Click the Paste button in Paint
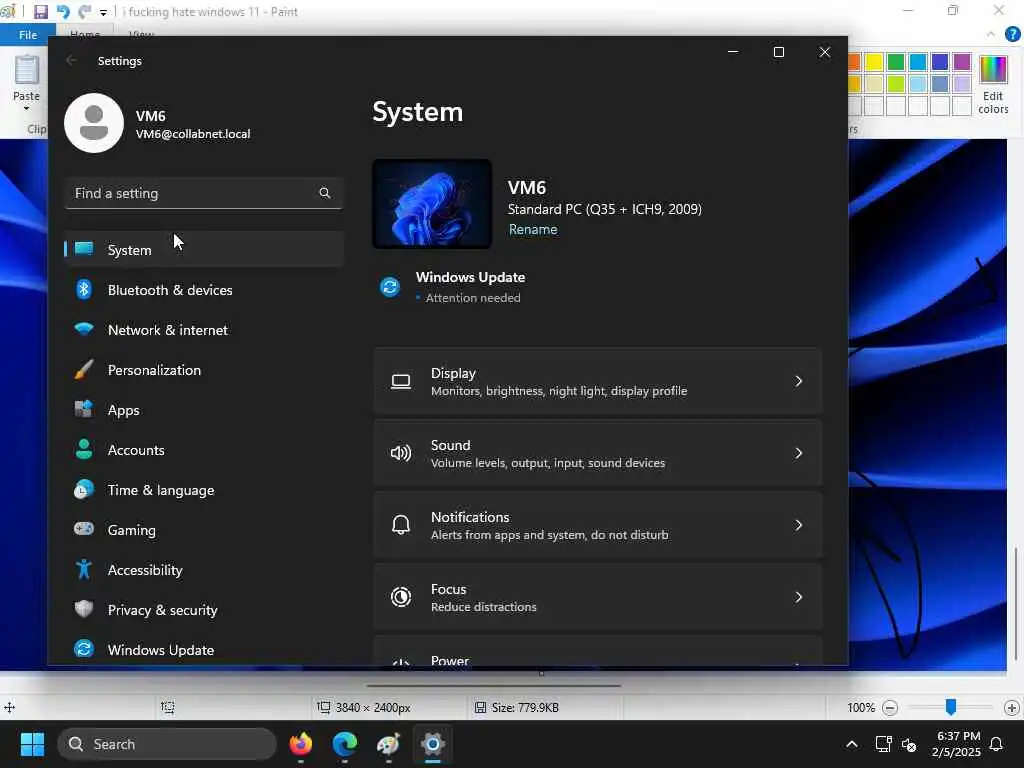The image size is (1024, 768). [26, 78]
